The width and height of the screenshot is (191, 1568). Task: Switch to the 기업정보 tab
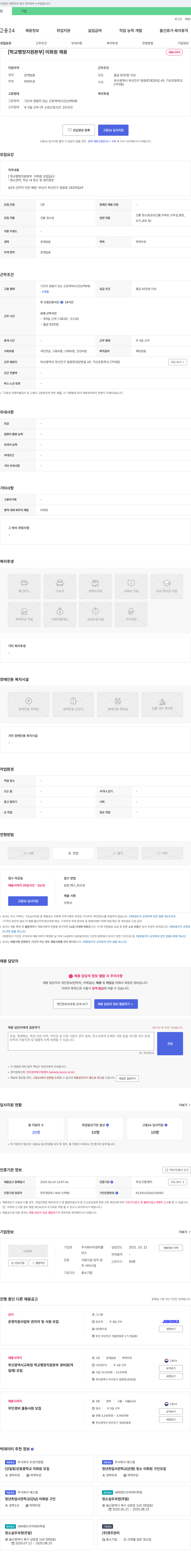click(x=183, y=43)
